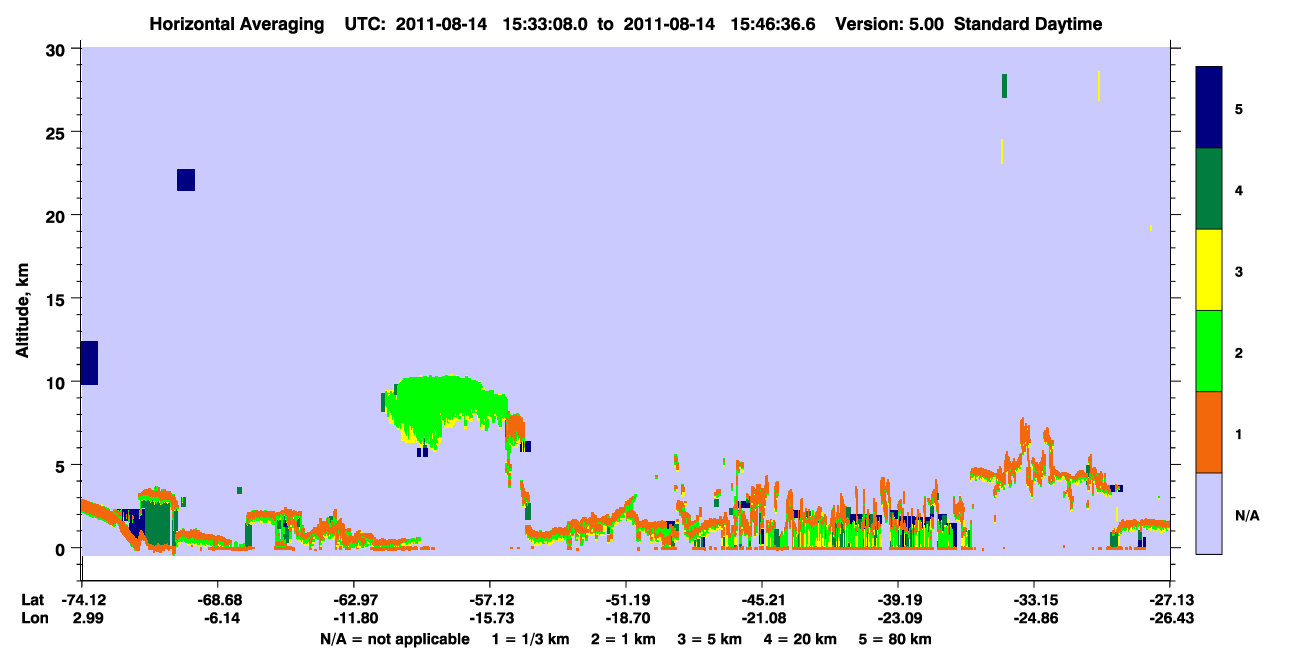The image size is (1300, 667).
Task: Click the 'Lat' axis row label
Action: click(32, 600)
